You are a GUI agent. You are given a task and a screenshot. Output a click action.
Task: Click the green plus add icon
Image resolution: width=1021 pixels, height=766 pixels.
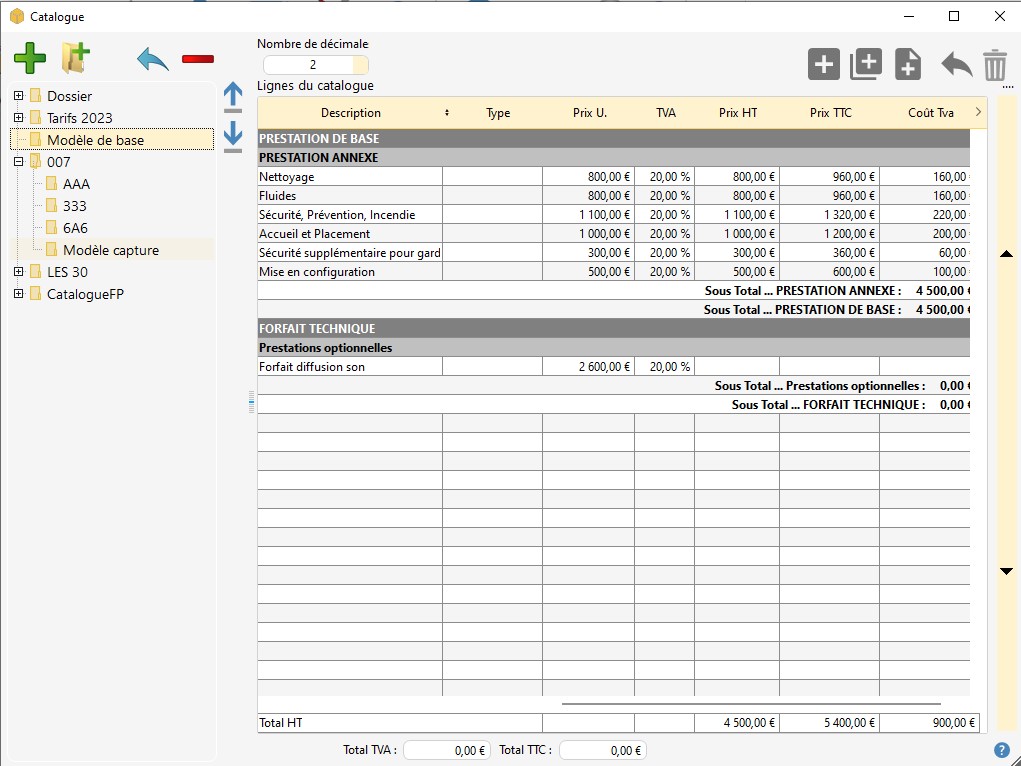30,58
